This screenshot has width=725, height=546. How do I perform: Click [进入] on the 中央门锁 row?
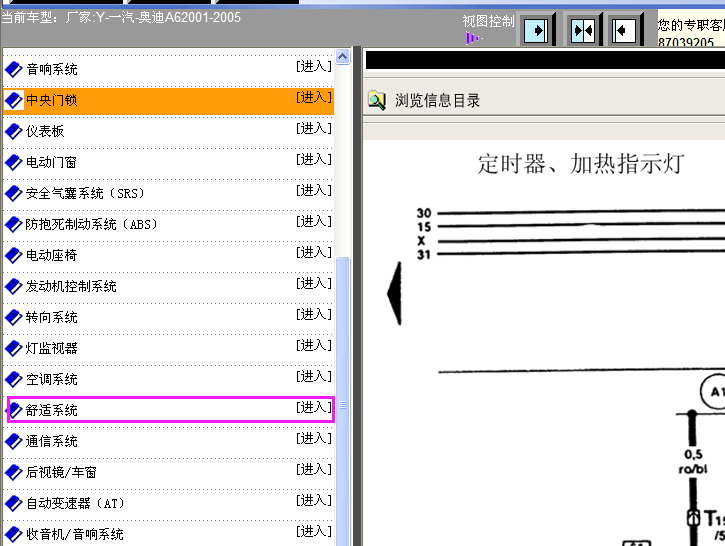click(x=314, y=98)
